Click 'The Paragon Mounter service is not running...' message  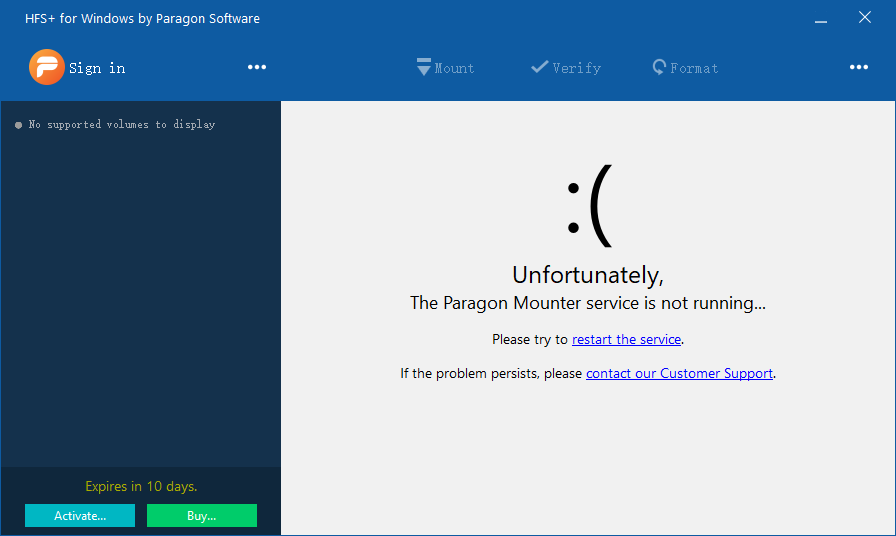(x=588, y=303)
